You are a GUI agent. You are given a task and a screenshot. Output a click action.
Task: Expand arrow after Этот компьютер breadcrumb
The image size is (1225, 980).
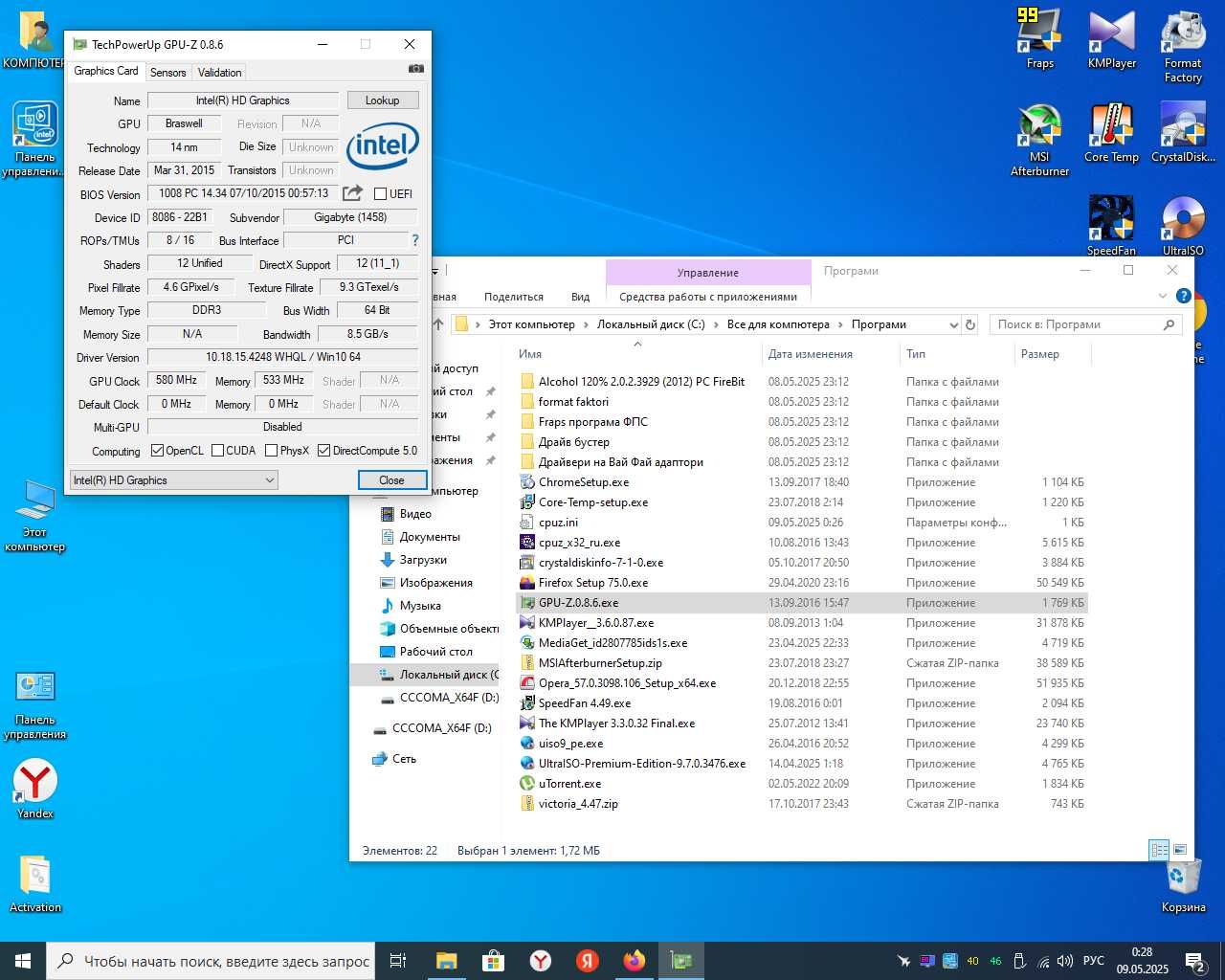tap(586, 324)
